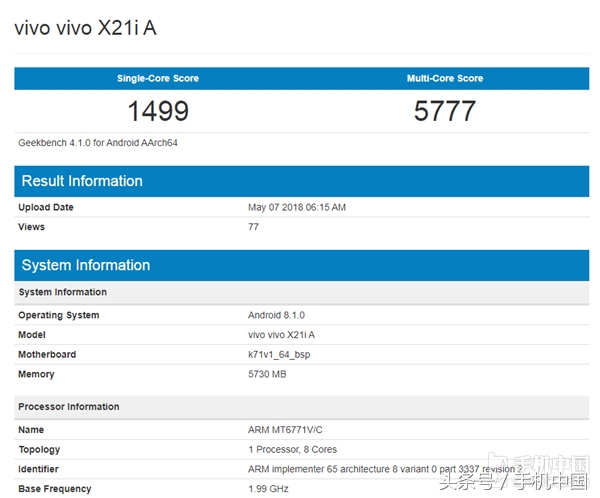This screenshot has height=498, width=600.
Task: Click the Processor Information subheading
Action: click(302, 407)
